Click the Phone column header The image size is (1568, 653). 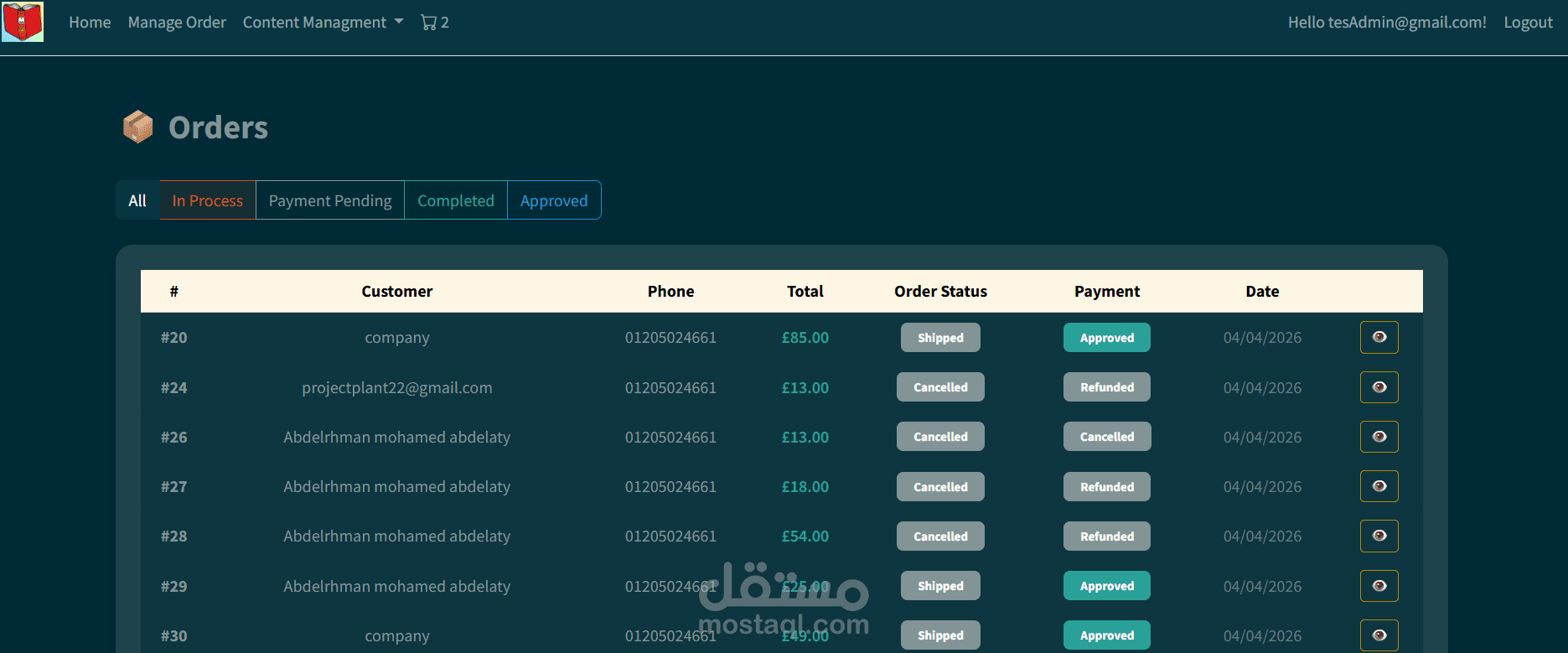[x=670, y=292]
